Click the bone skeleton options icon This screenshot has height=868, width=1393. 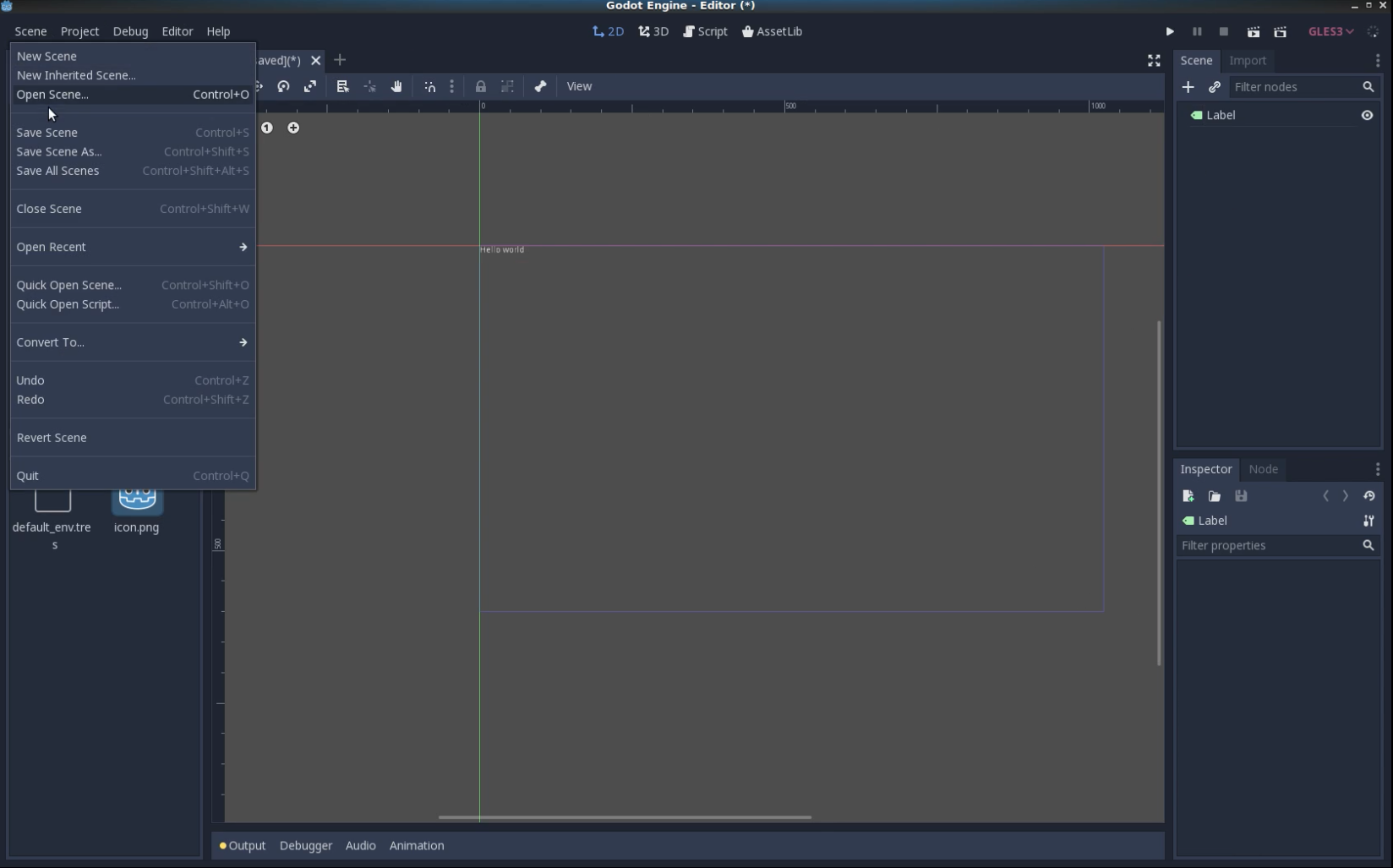(540, 86)
